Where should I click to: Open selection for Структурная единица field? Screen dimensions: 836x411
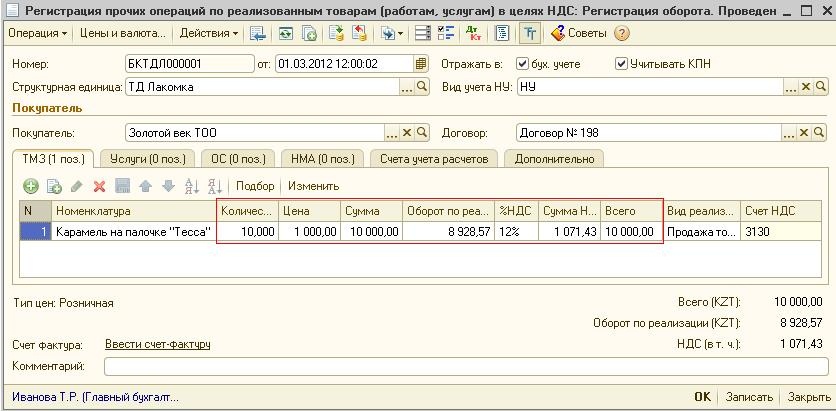point(407,87)
